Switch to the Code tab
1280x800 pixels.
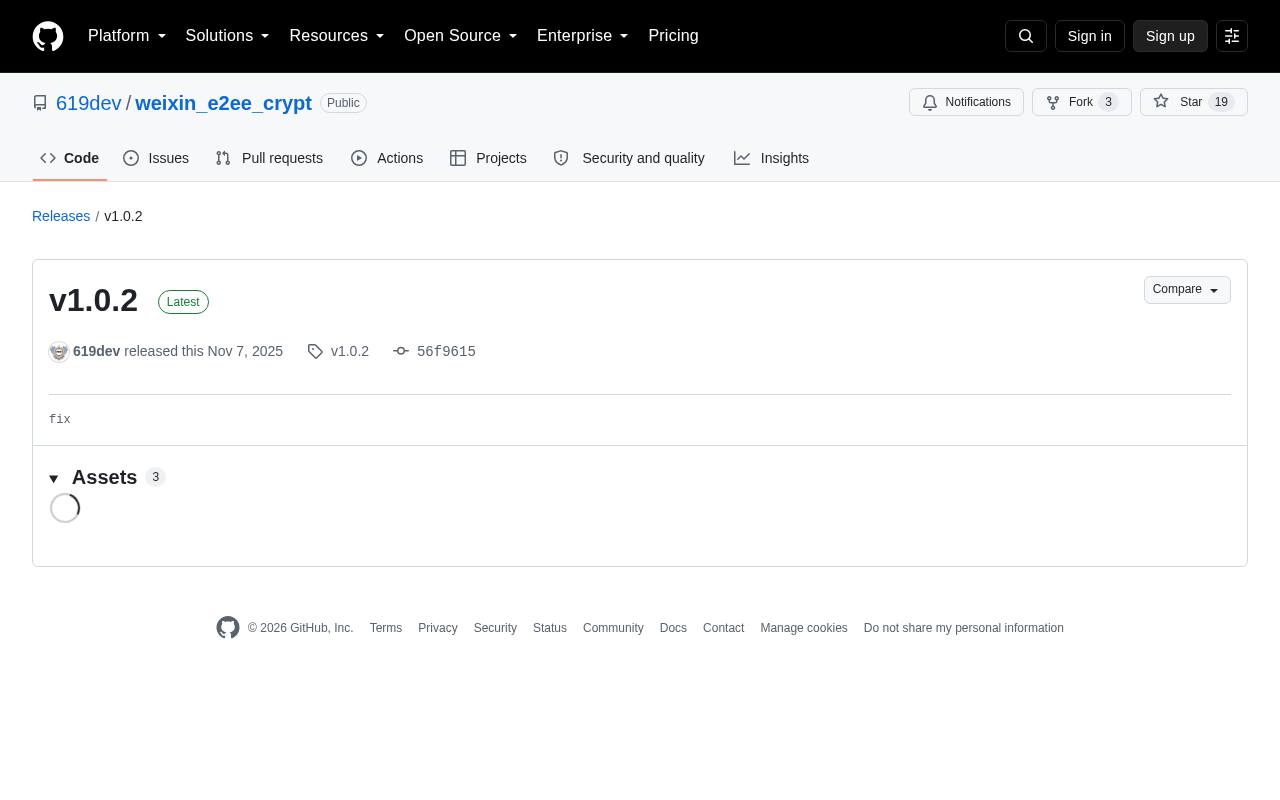click(69, 158)
